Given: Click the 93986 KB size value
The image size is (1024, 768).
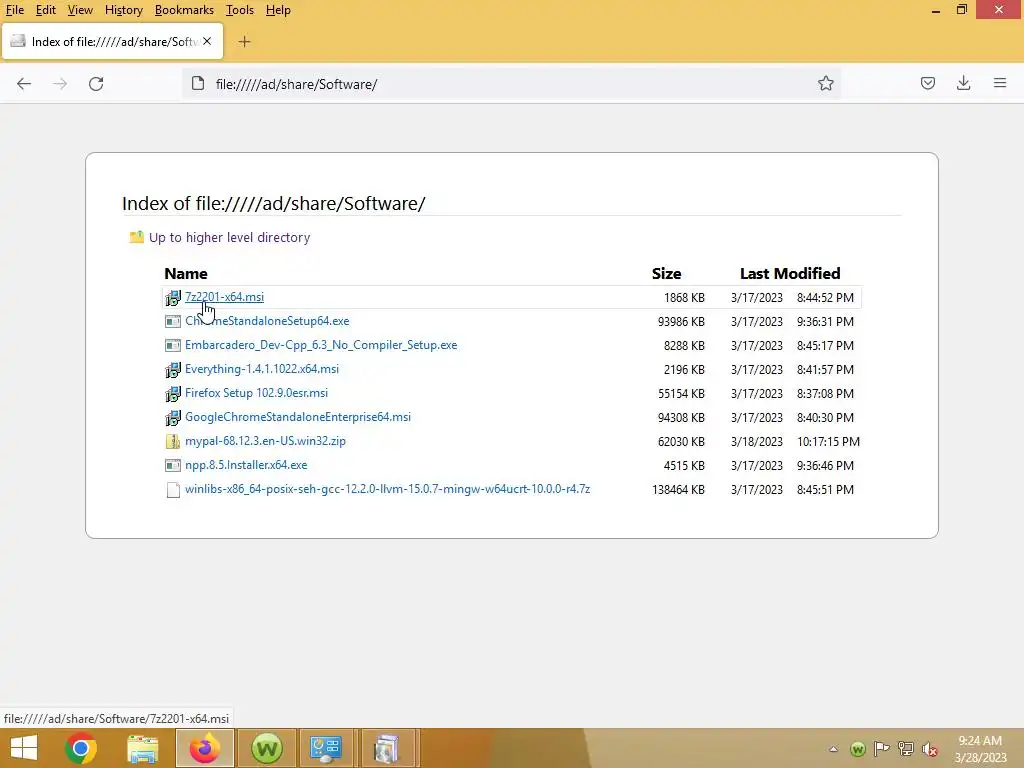Looking at the screenshot, I should [680, 321].
